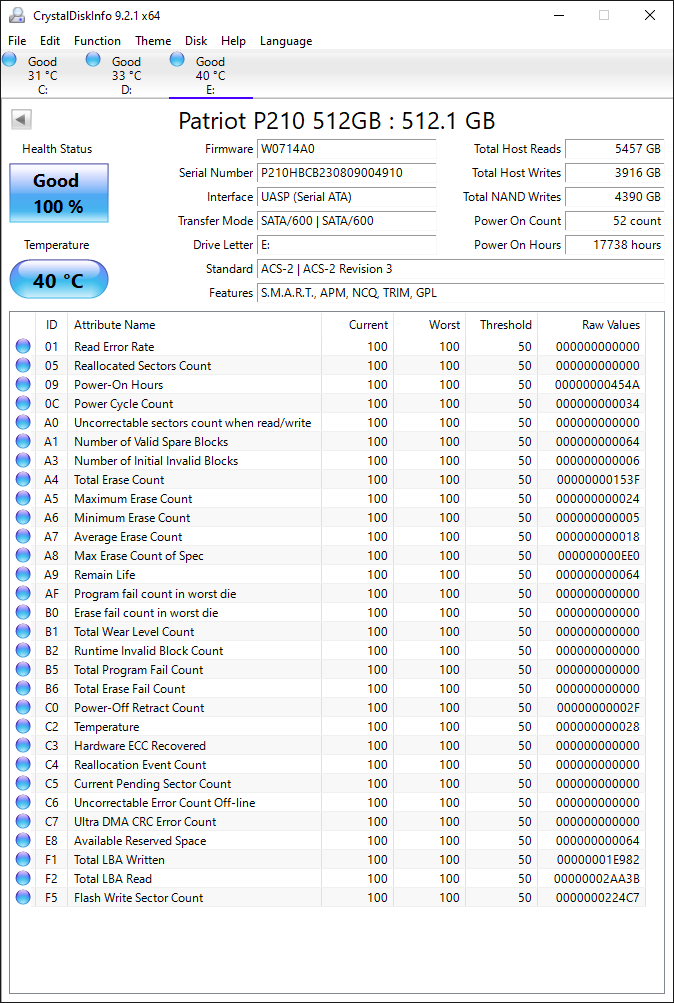Click status orb of Hardware ECC Recovered row
674x1003 pixels.
tap(23, 746)
